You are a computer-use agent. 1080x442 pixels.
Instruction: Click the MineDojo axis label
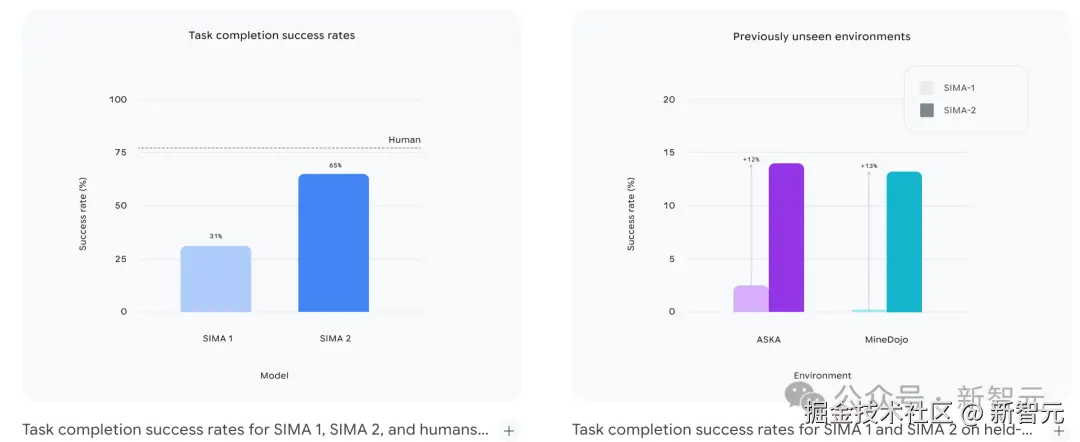coord(885,339)
